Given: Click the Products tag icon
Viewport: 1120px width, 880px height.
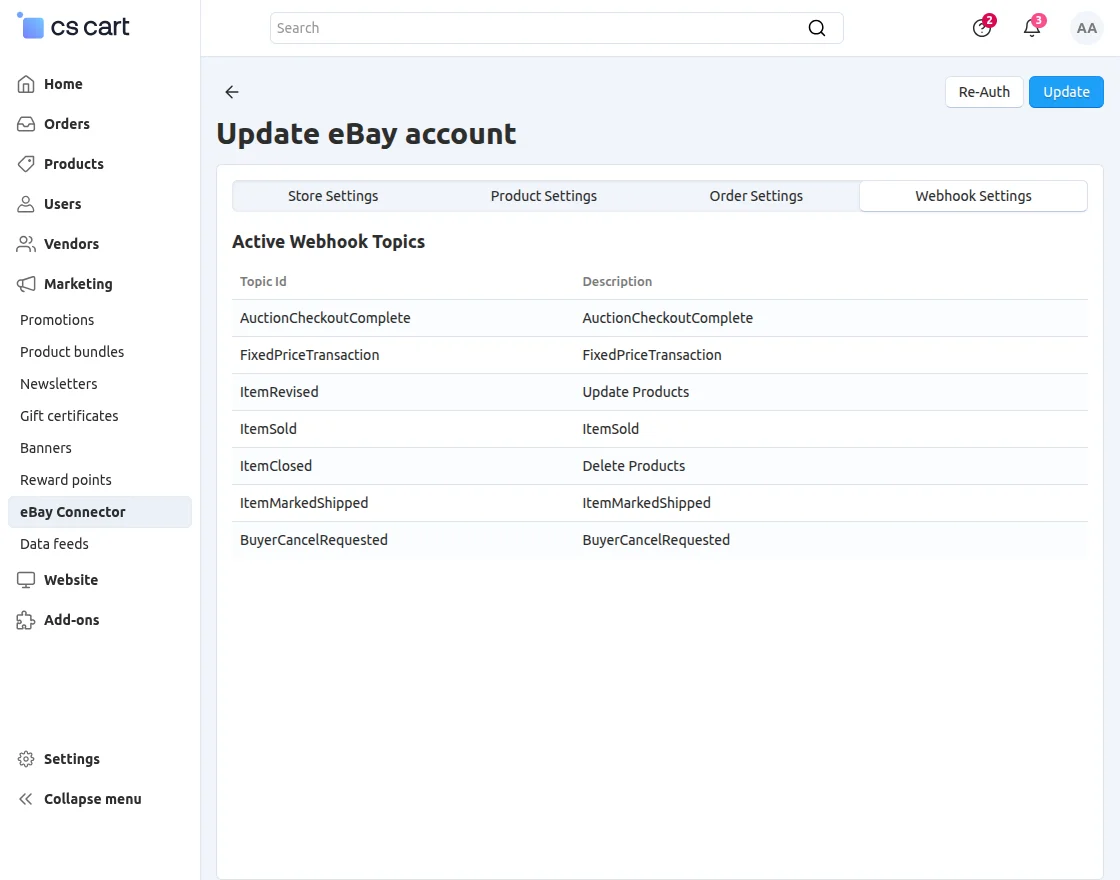Looking at the screenshot, I should [x=26, y=164].
